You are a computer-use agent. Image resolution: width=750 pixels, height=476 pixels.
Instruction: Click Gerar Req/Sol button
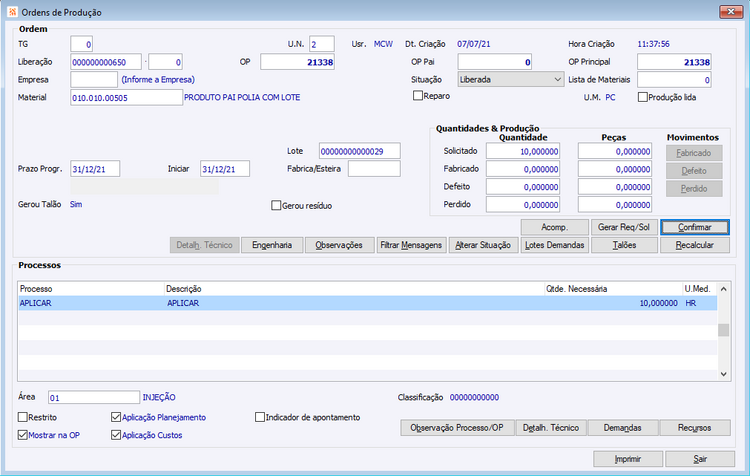(624, 227)
